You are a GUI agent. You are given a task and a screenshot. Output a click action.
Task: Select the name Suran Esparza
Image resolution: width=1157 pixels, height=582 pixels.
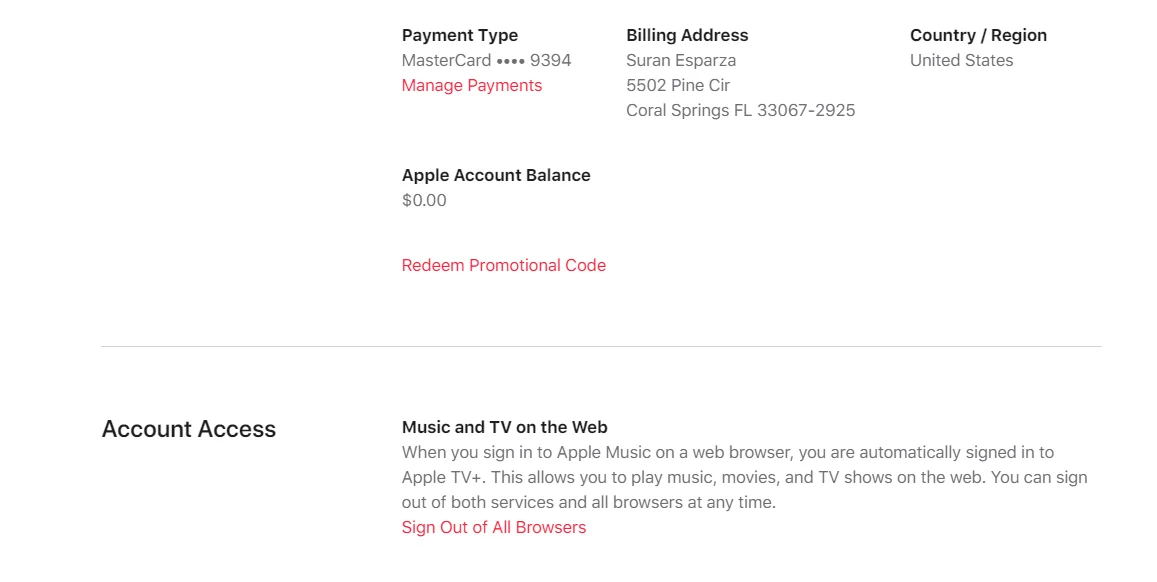tap(681, 60)
